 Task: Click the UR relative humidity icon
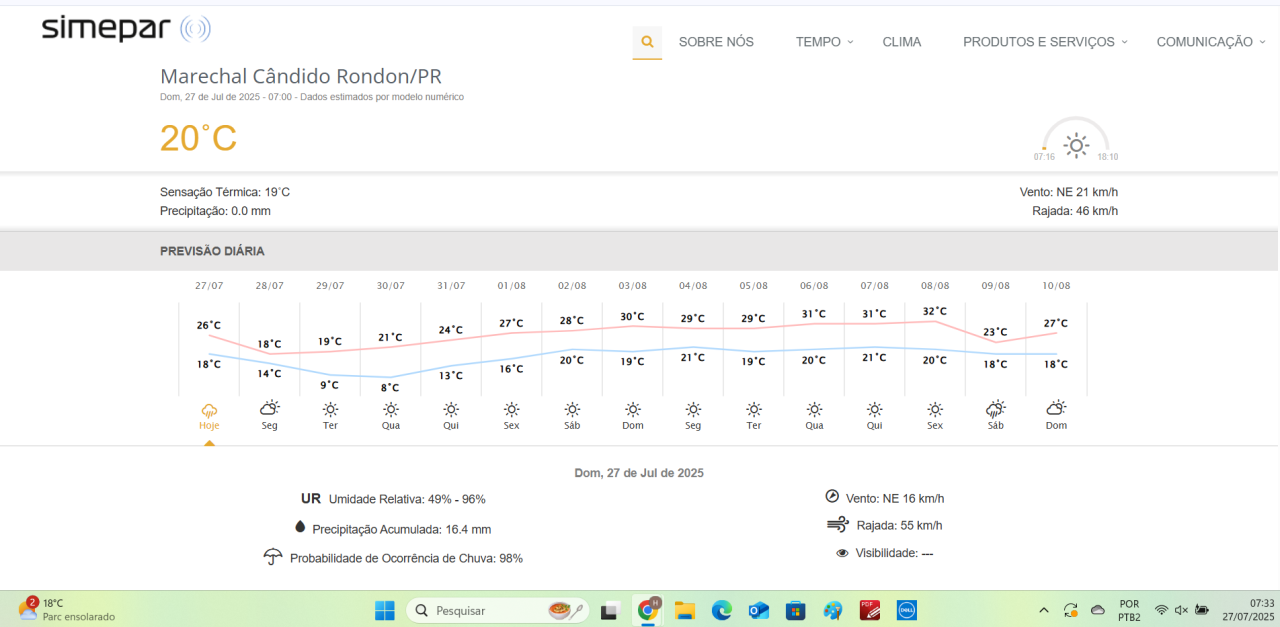pos(311,498)
